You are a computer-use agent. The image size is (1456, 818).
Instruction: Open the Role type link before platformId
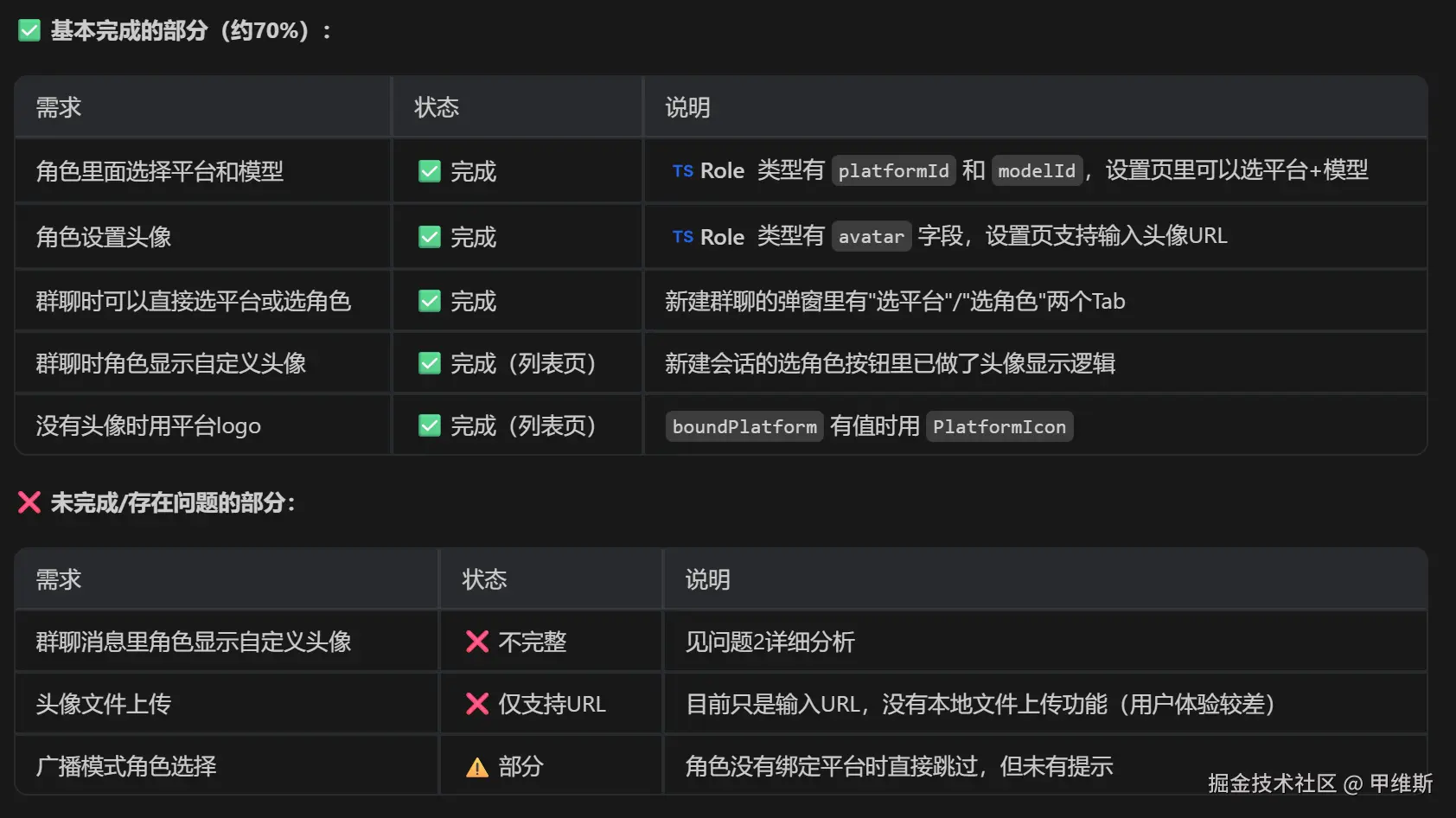(722, 171)
